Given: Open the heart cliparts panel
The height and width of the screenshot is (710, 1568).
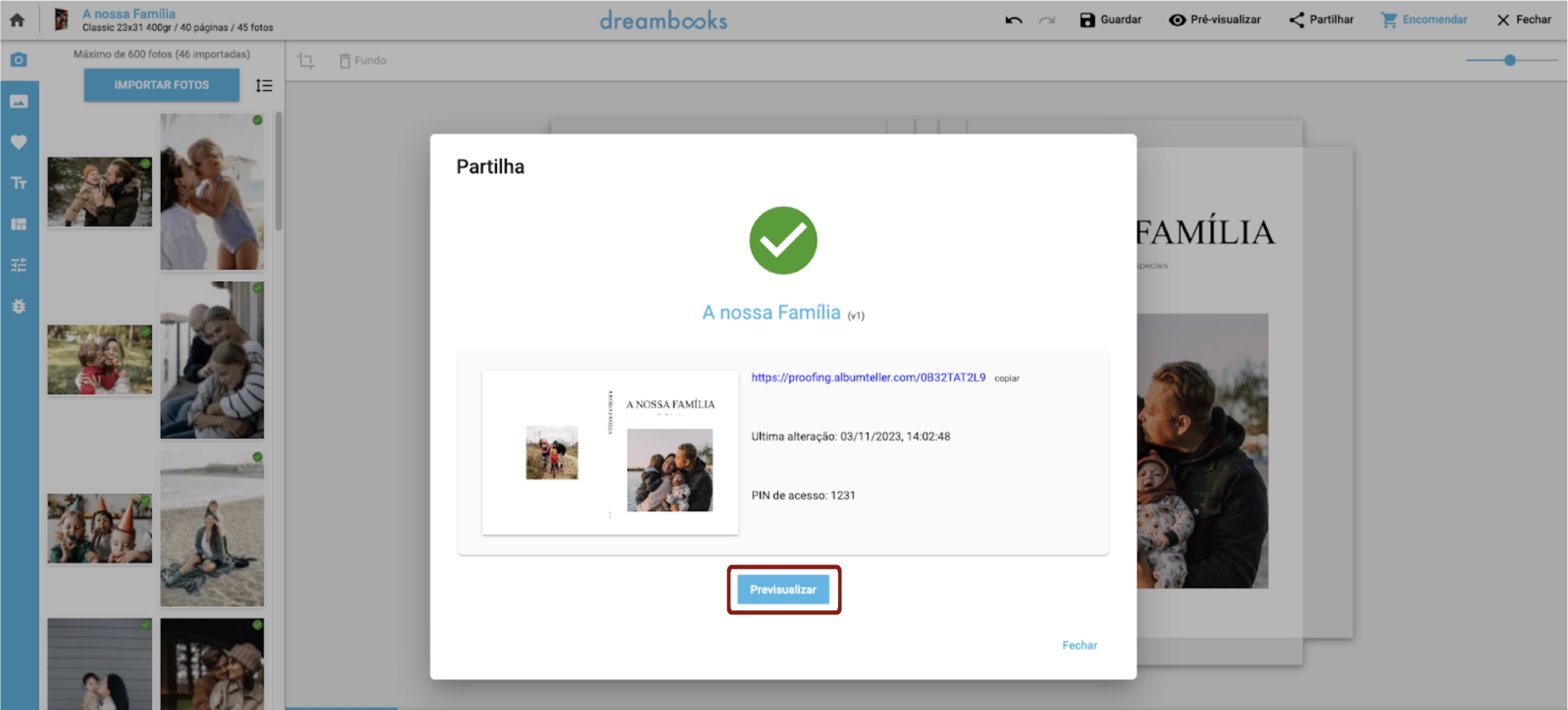Looking at the screenshot, I should 19,142.
